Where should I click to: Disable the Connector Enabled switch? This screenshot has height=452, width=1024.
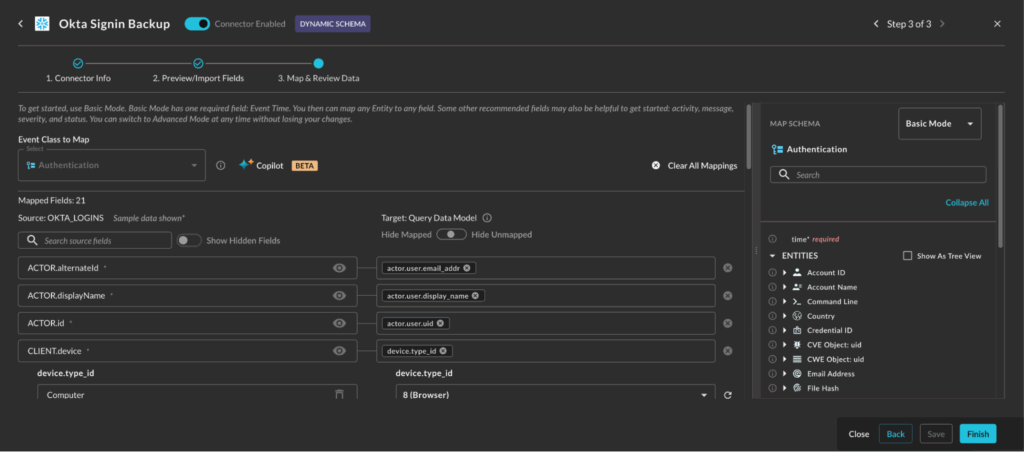pyautogui.click(x=197, y=24)
